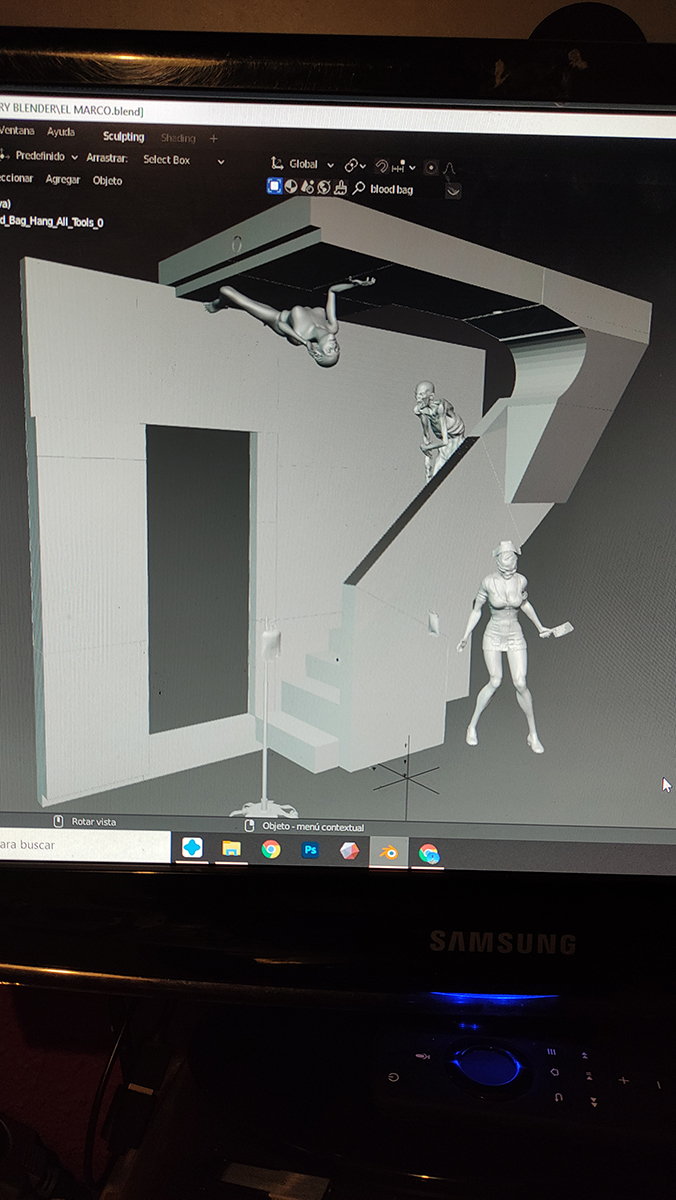Click the search field containing "blood bag"
The height and width of the screenshot is (1200, 676).
pos(395,189)
